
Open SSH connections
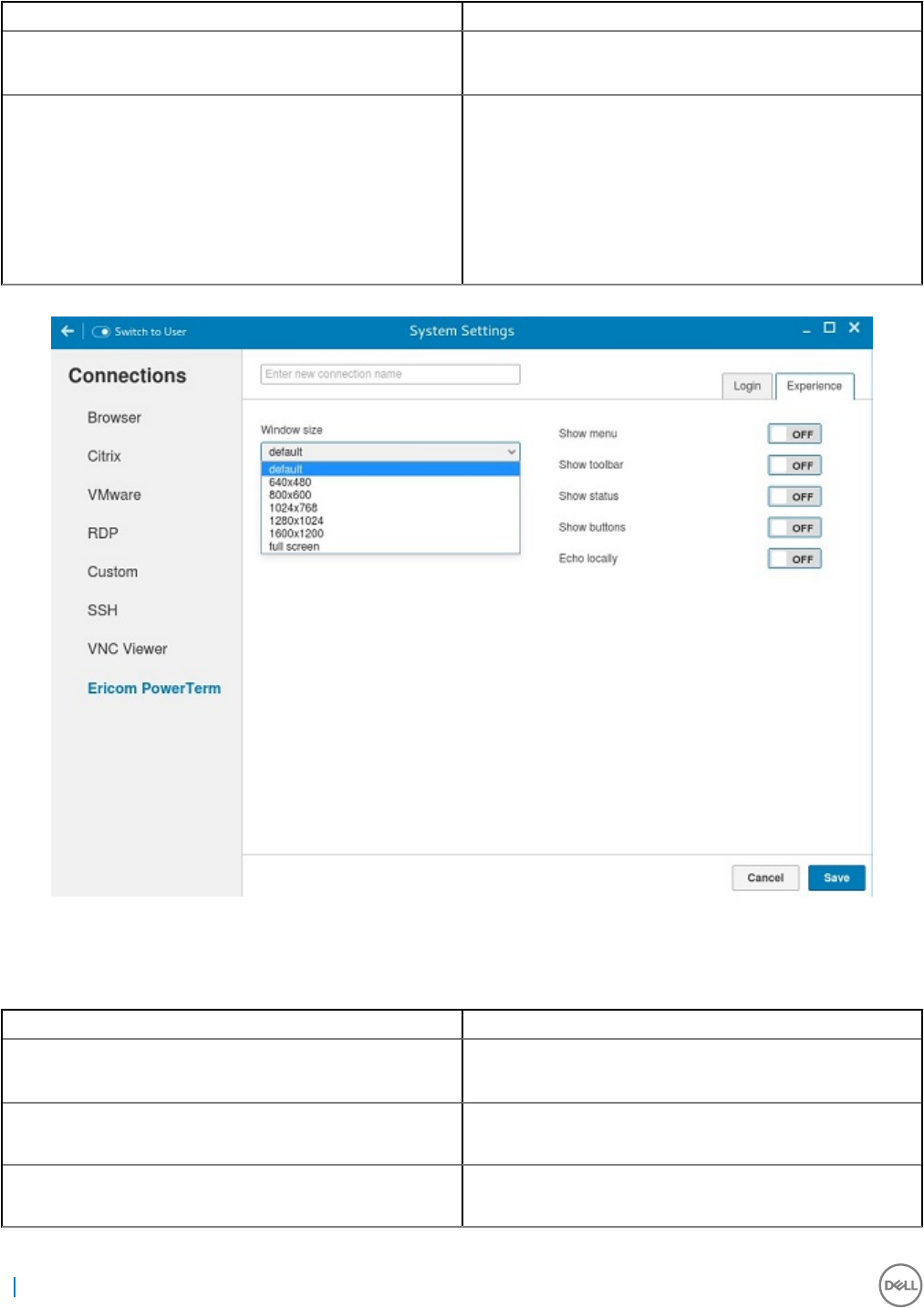[x=102, y=610]
